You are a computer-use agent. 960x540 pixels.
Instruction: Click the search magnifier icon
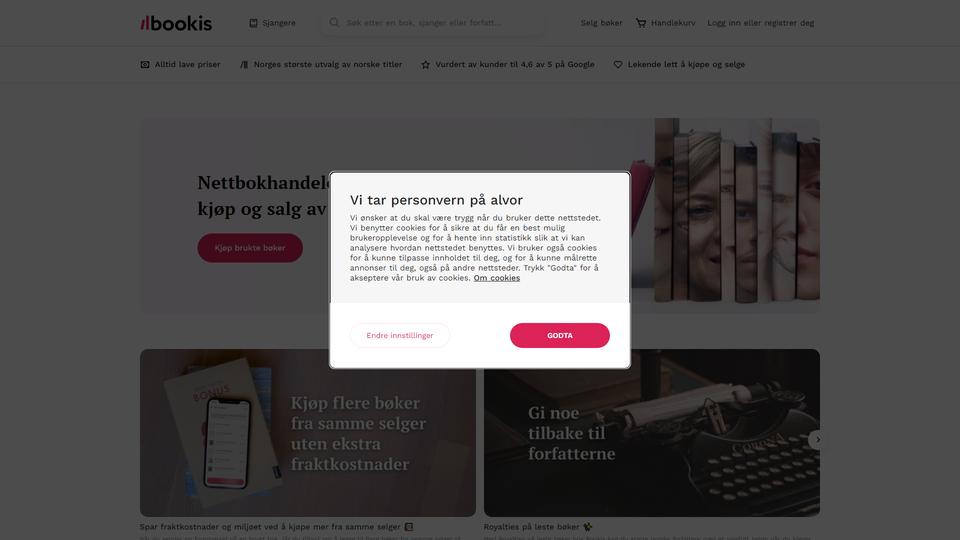pyautogui.click(x=334, y=23)
